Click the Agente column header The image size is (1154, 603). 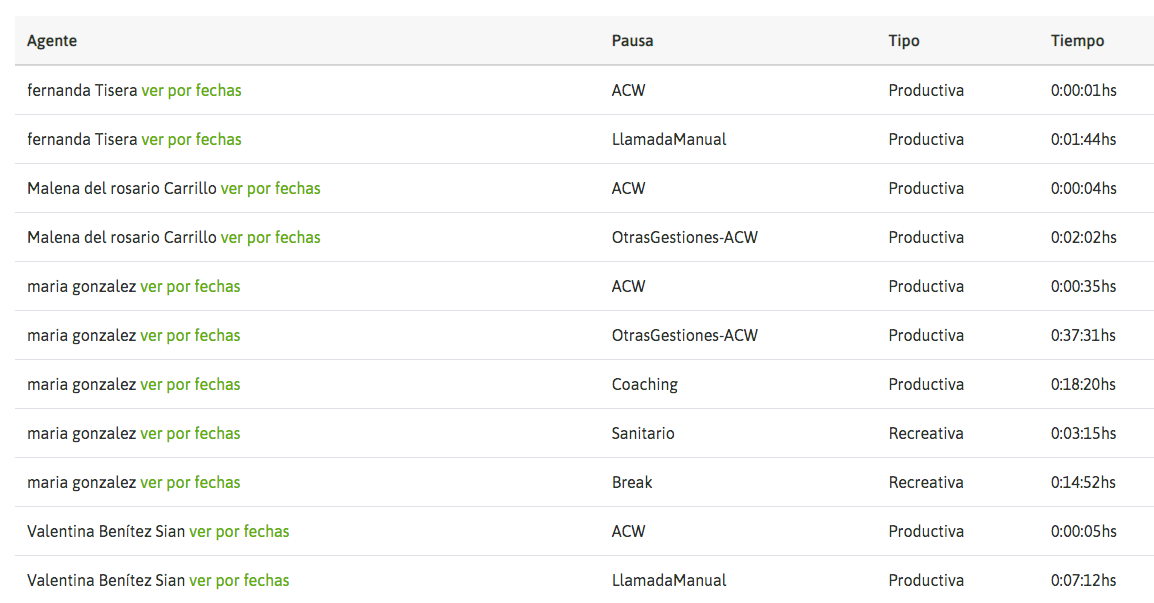(x=52, y=41)
